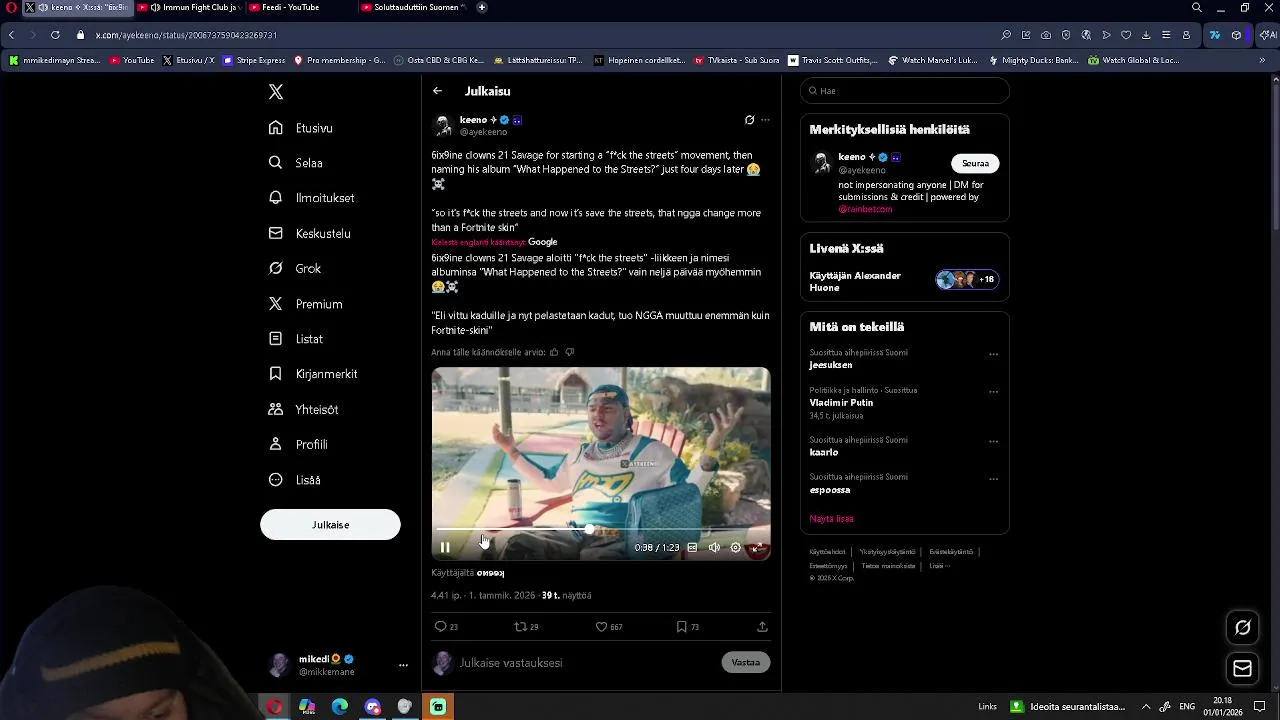The width and height of the screenshot is (1280, 720).
Task: Open the browser AI assistant button
Action: (1268, 35)
